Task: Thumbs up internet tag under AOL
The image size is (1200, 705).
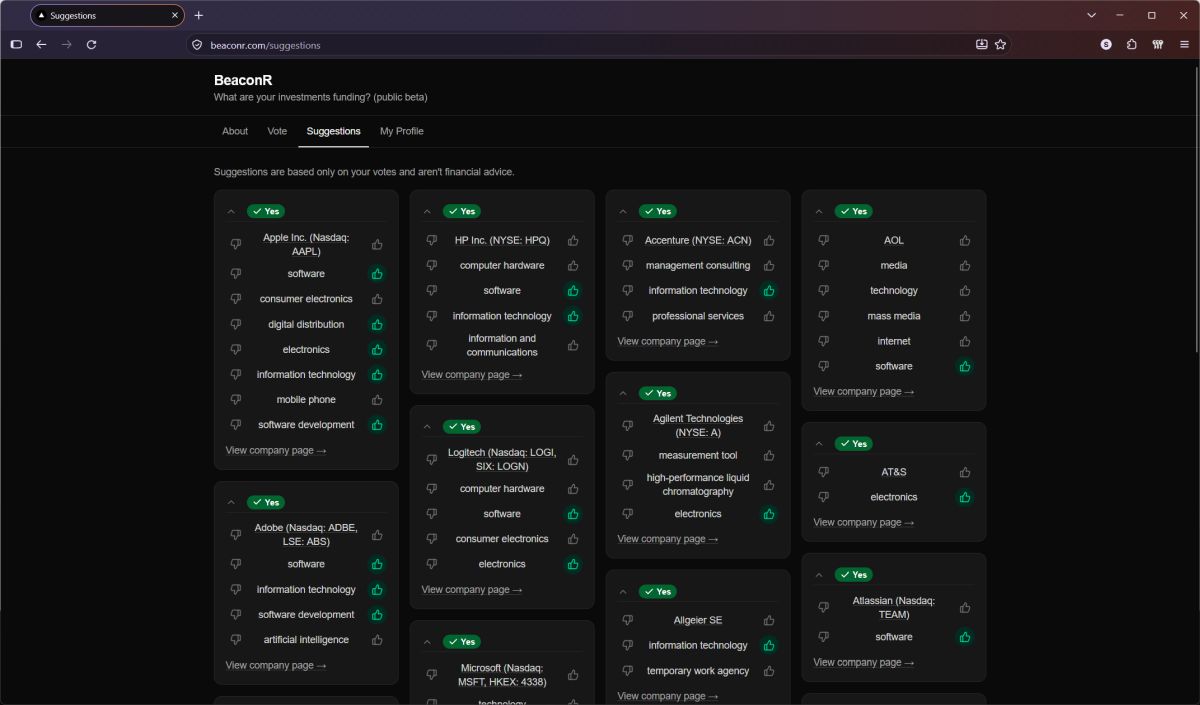Action: click(965, 341)
